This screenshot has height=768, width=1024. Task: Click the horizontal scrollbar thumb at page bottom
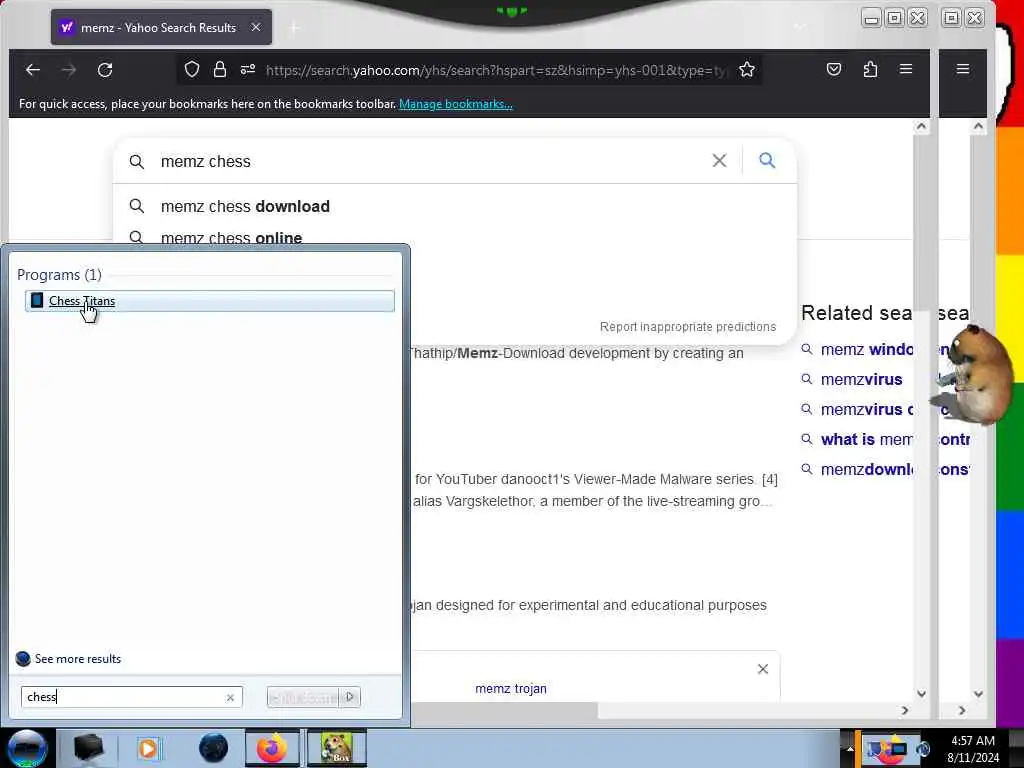(x=504, y=711)
